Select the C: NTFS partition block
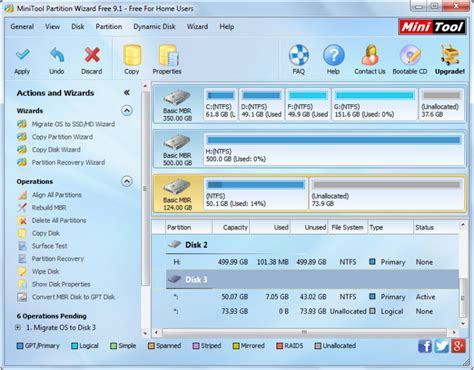Viewport: 474px width, 370px height. pos(221,104)
